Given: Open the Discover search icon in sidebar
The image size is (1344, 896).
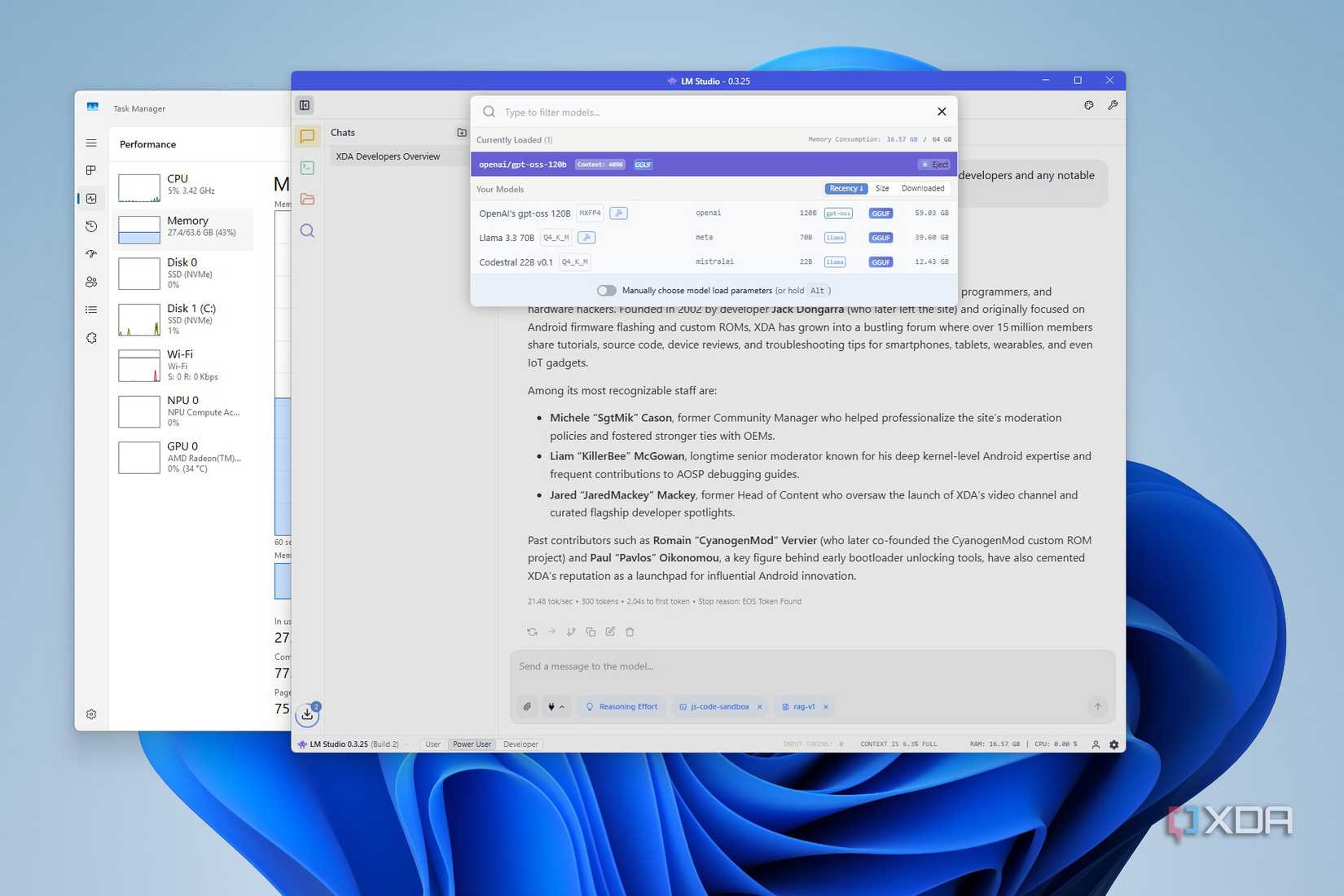Looking at the screenshot, I should tap(307, 231).
